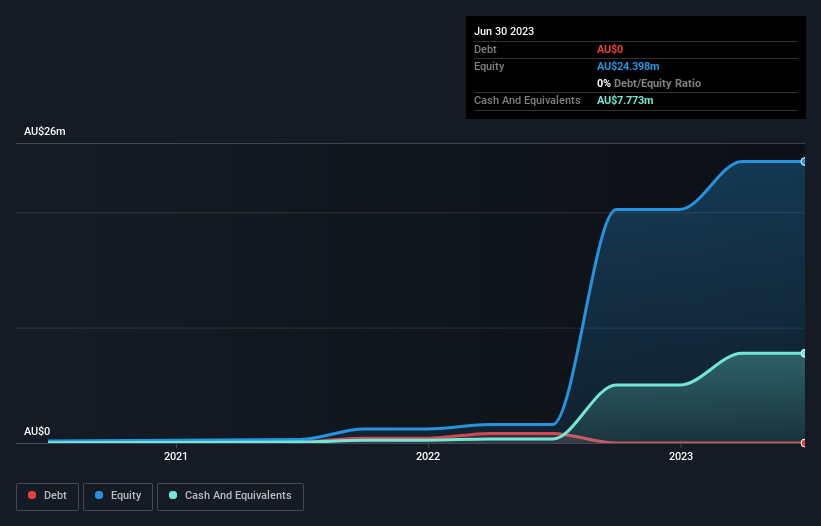Click the blue Equity legend dot

(99, 495)
